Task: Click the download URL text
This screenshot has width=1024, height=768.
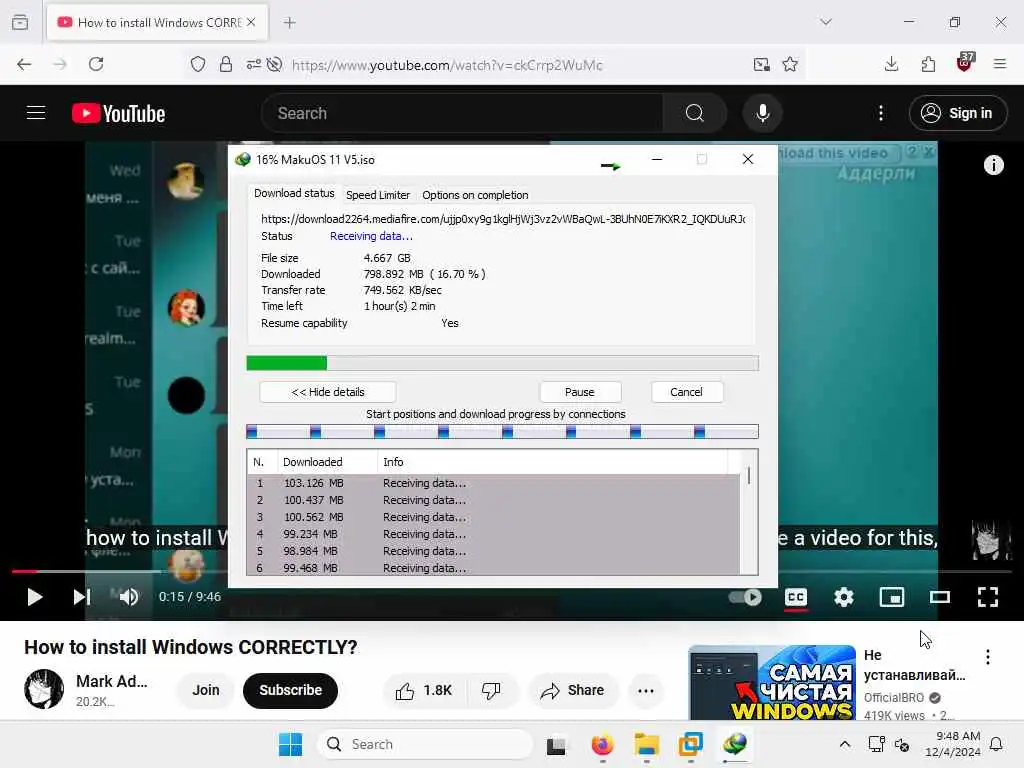Action: pos(503,219)
